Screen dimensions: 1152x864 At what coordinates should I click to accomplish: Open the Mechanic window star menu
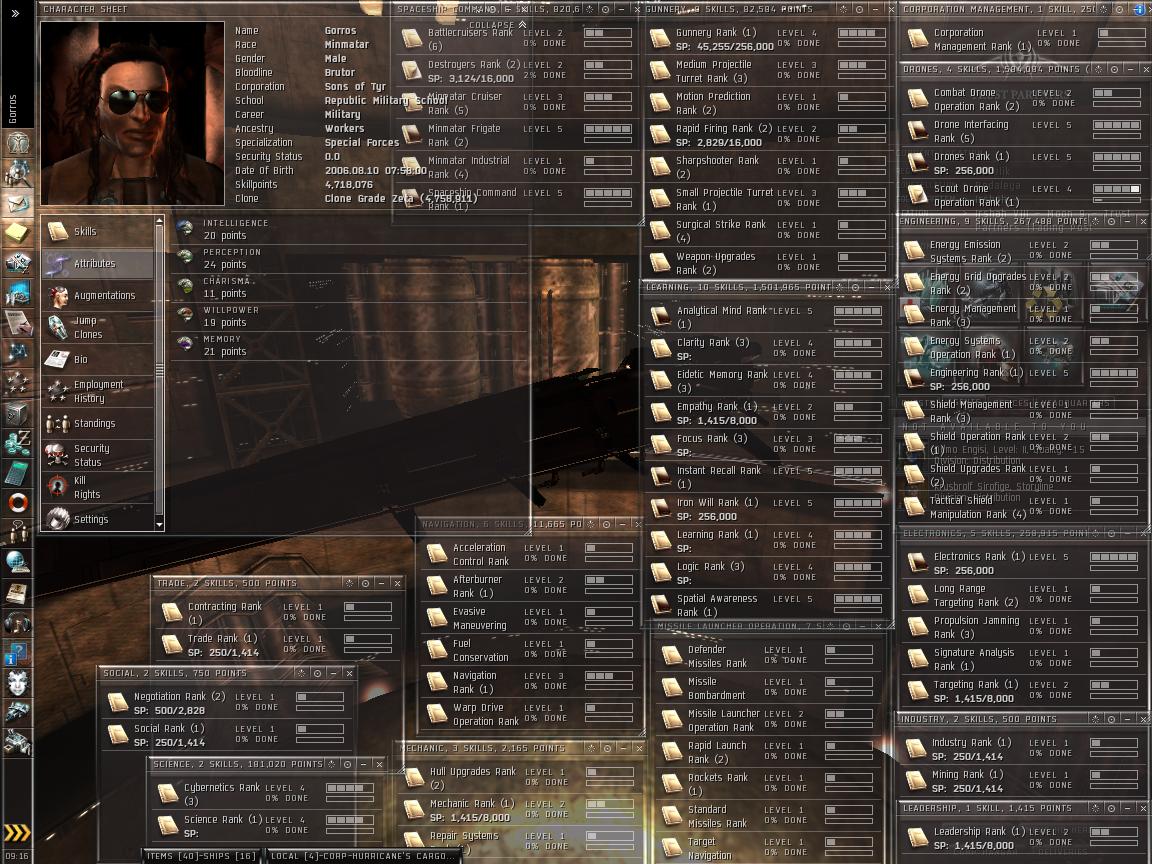(591, 748)
